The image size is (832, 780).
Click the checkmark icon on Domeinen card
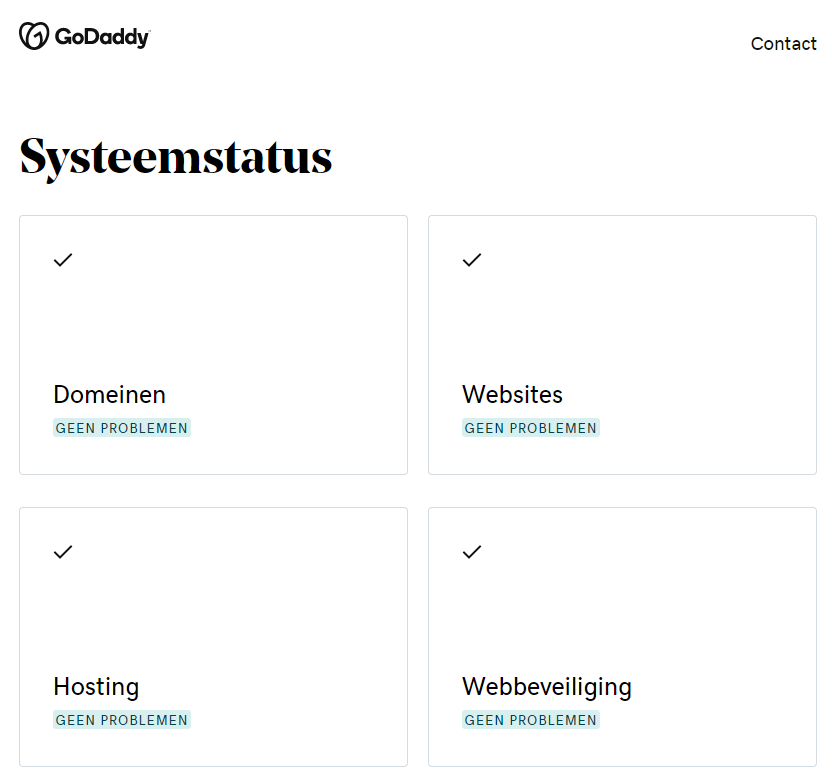(62, 260)
